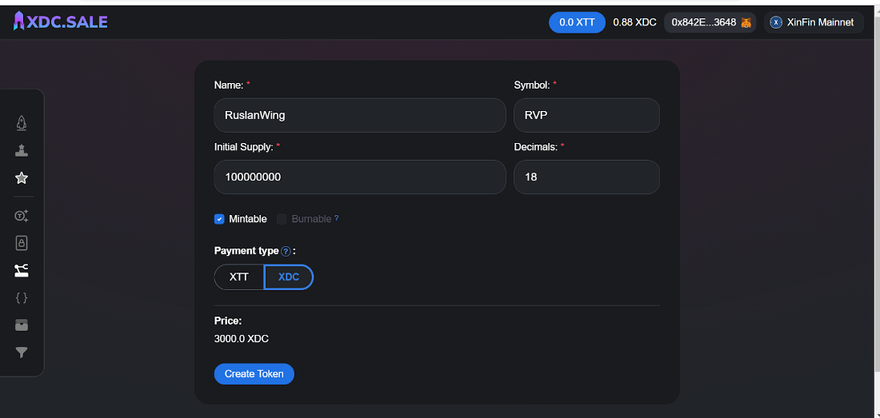Open the archive box sidebar icon

coord(21,325)
